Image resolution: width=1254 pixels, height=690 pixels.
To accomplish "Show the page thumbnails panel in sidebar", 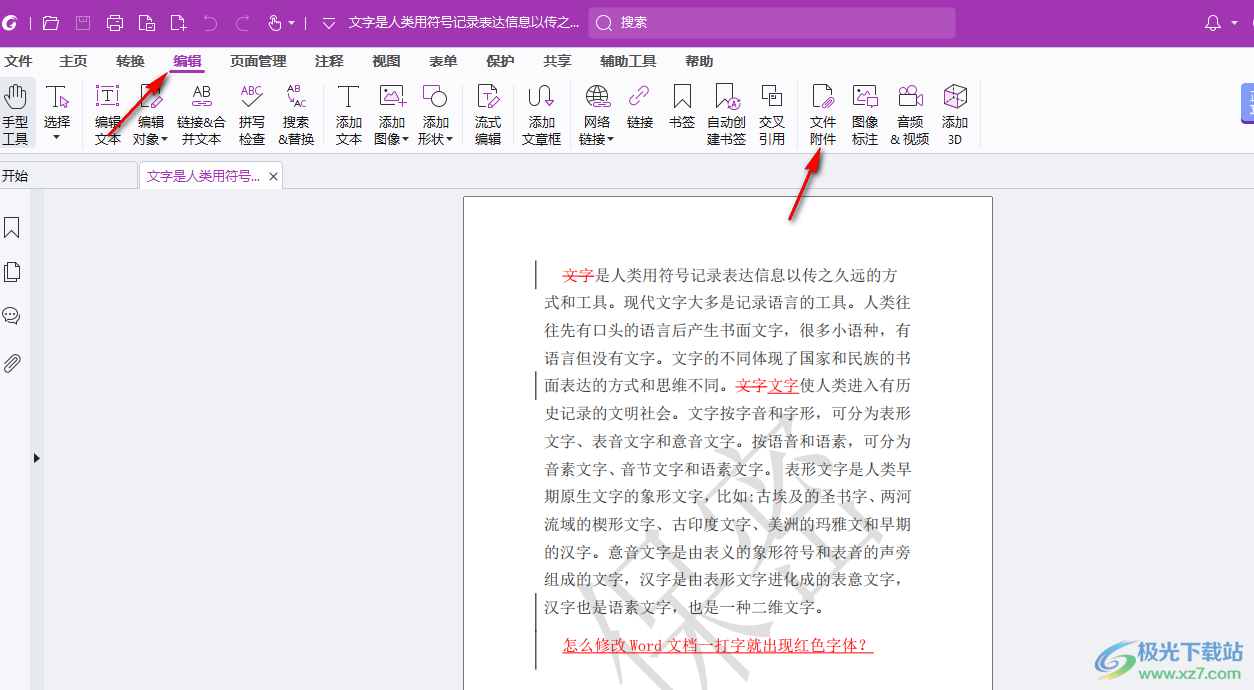I will [12, 272].
